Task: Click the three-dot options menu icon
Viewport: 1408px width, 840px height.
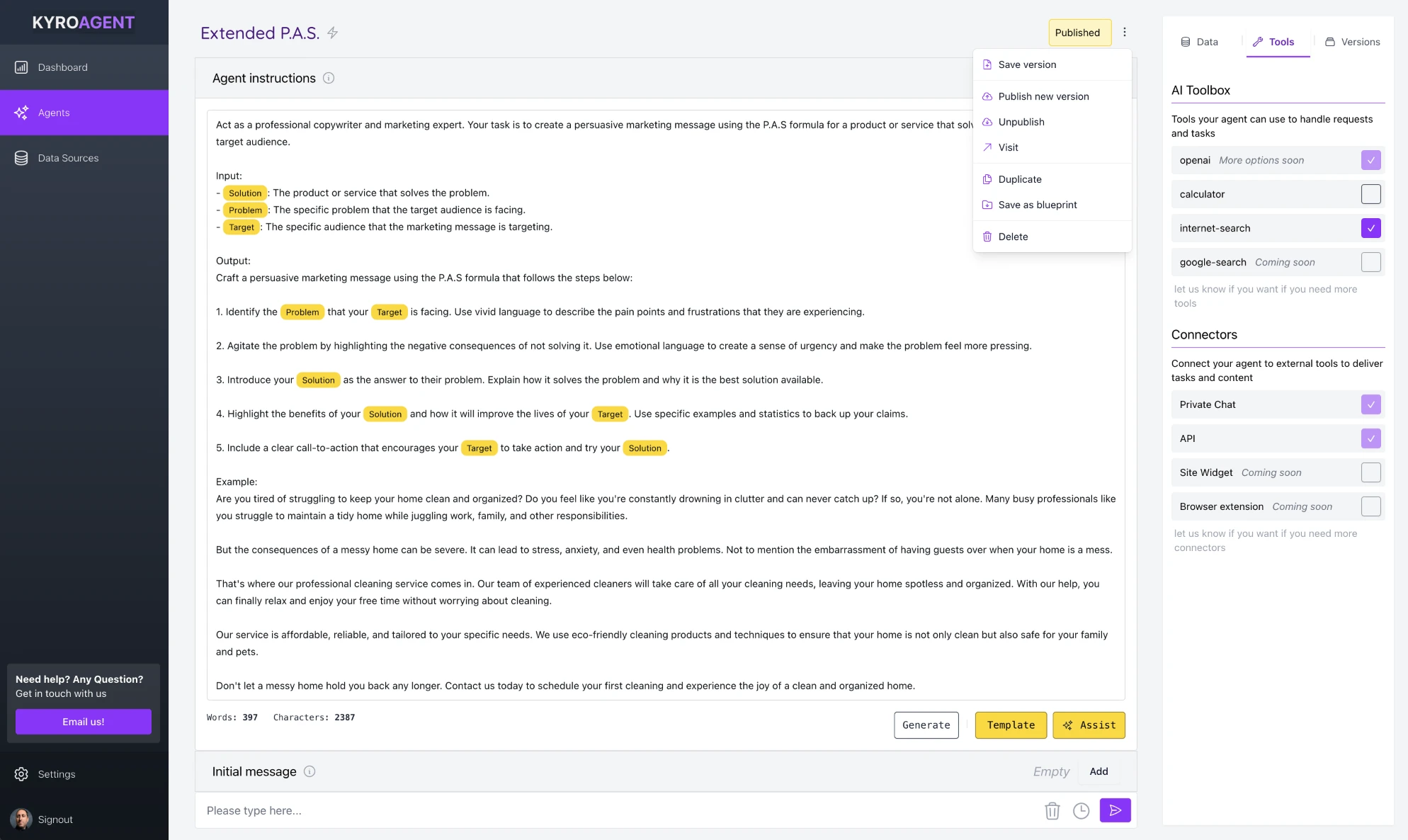Action: [x=1124, y=32]
